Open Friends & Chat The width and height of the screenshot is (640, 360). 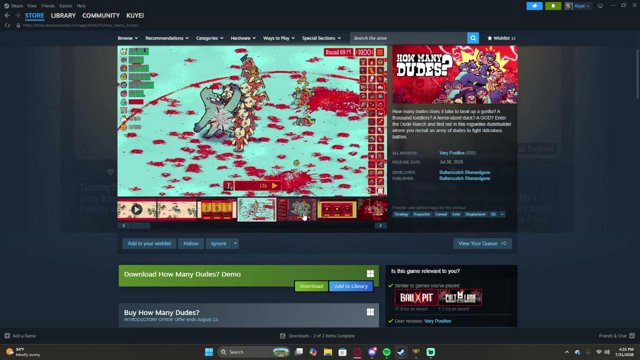[616, 336]
